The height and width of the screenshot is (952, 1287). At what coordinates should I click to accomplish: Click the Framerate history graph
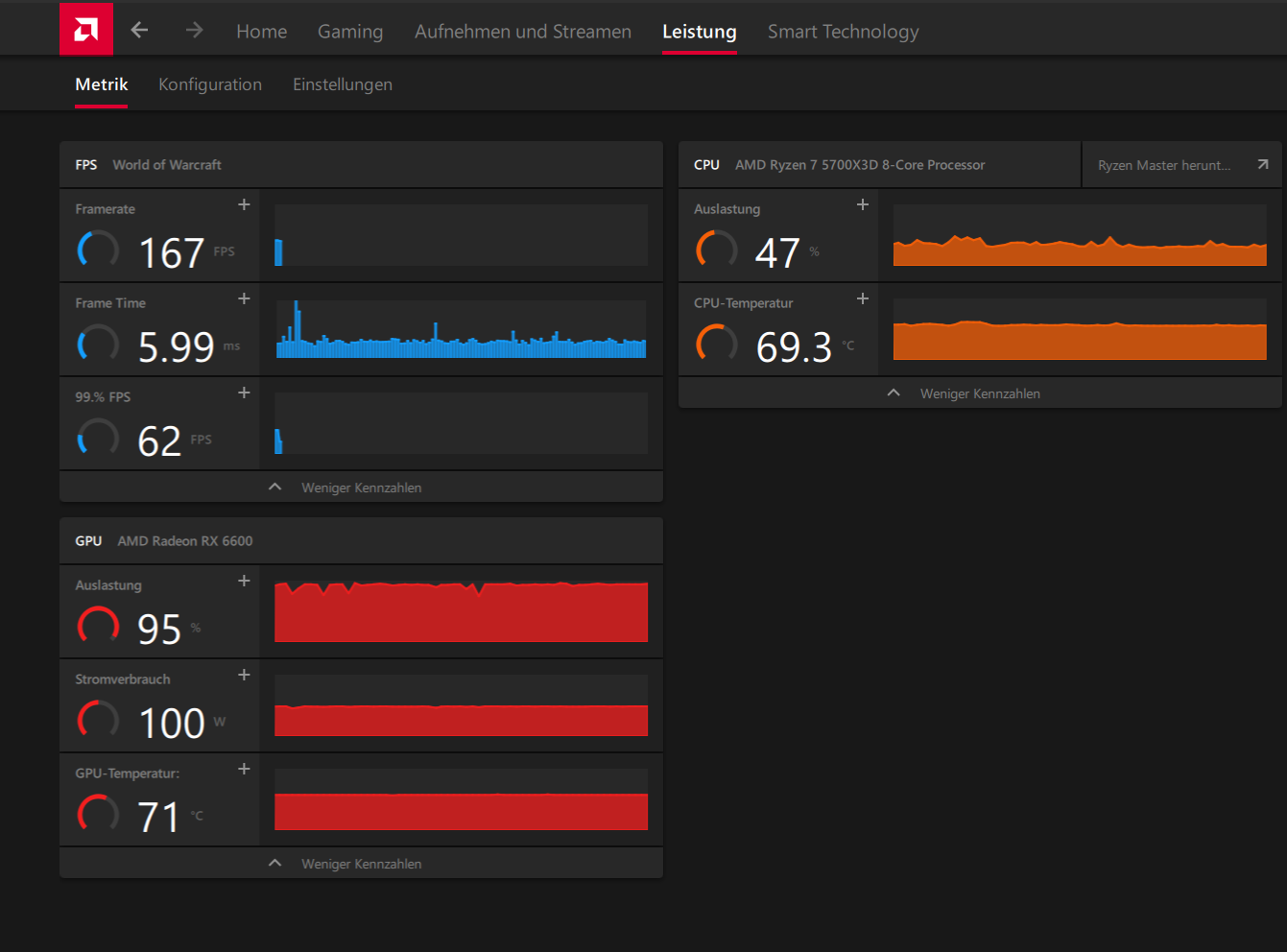click(x=461, y=235)
